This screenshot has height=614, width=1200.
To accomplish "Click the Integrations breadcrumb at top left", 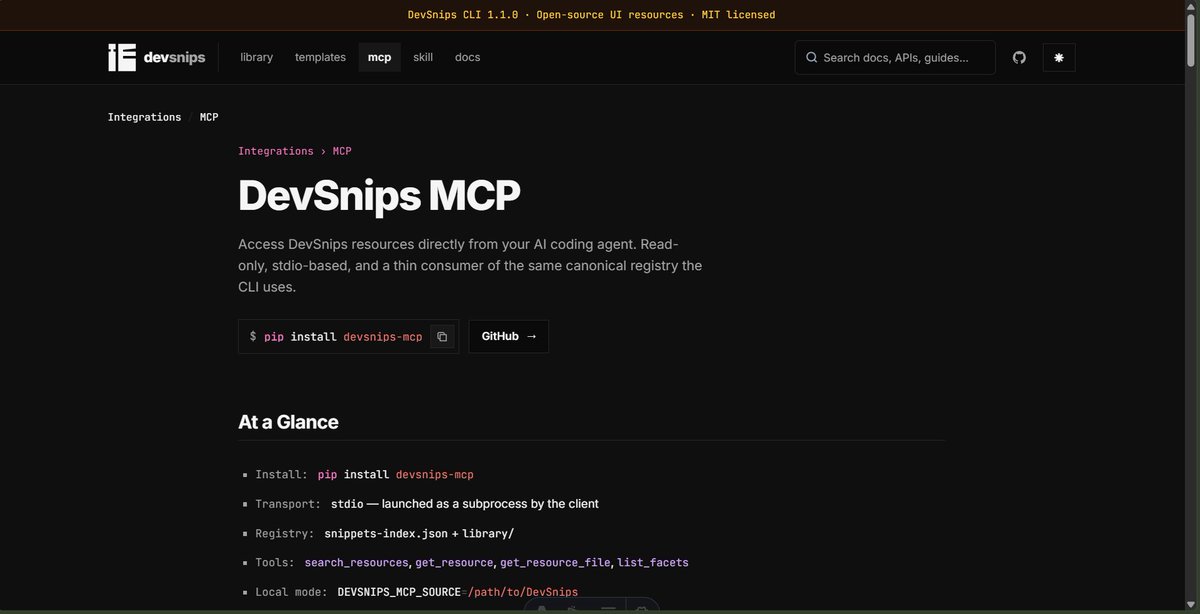I will pos(144,117).
